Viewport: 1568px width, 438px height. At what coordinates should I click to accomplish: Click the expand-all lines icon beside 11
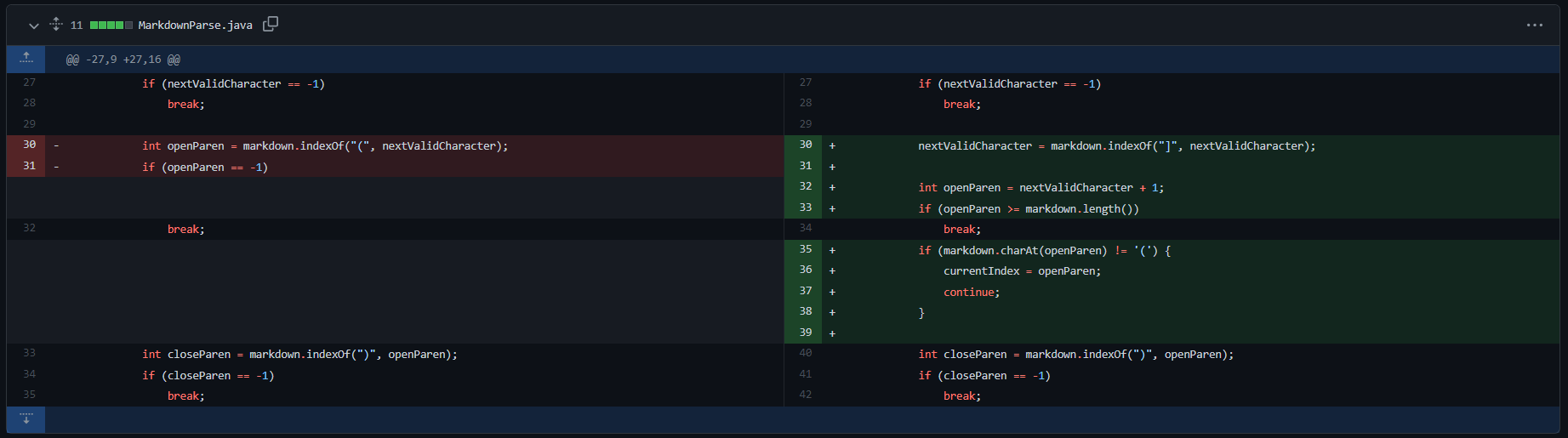(x=56, y=25)
